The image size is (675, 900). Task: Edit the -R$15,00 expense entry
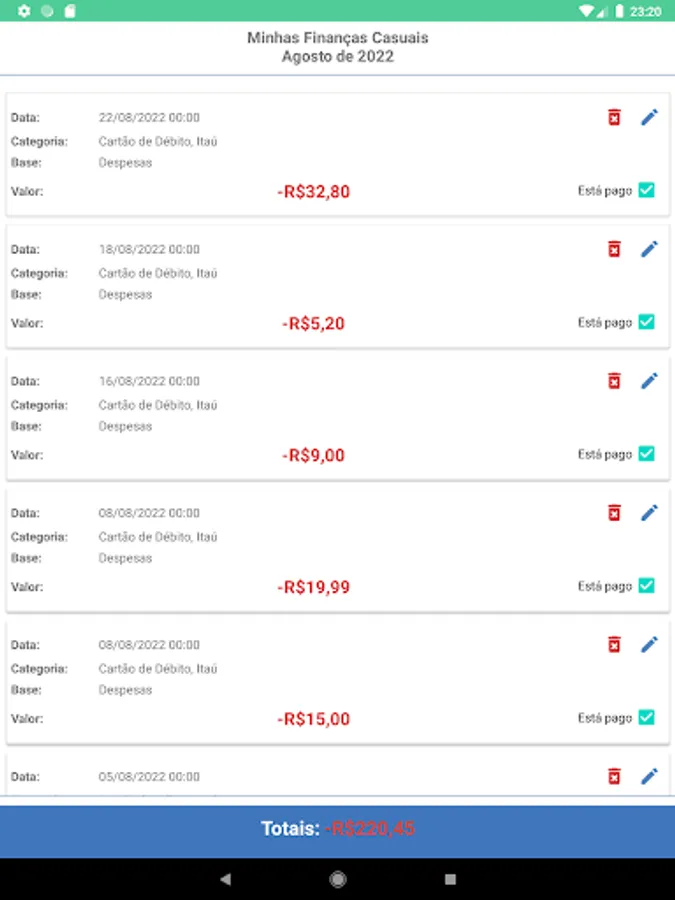point(649,645)
